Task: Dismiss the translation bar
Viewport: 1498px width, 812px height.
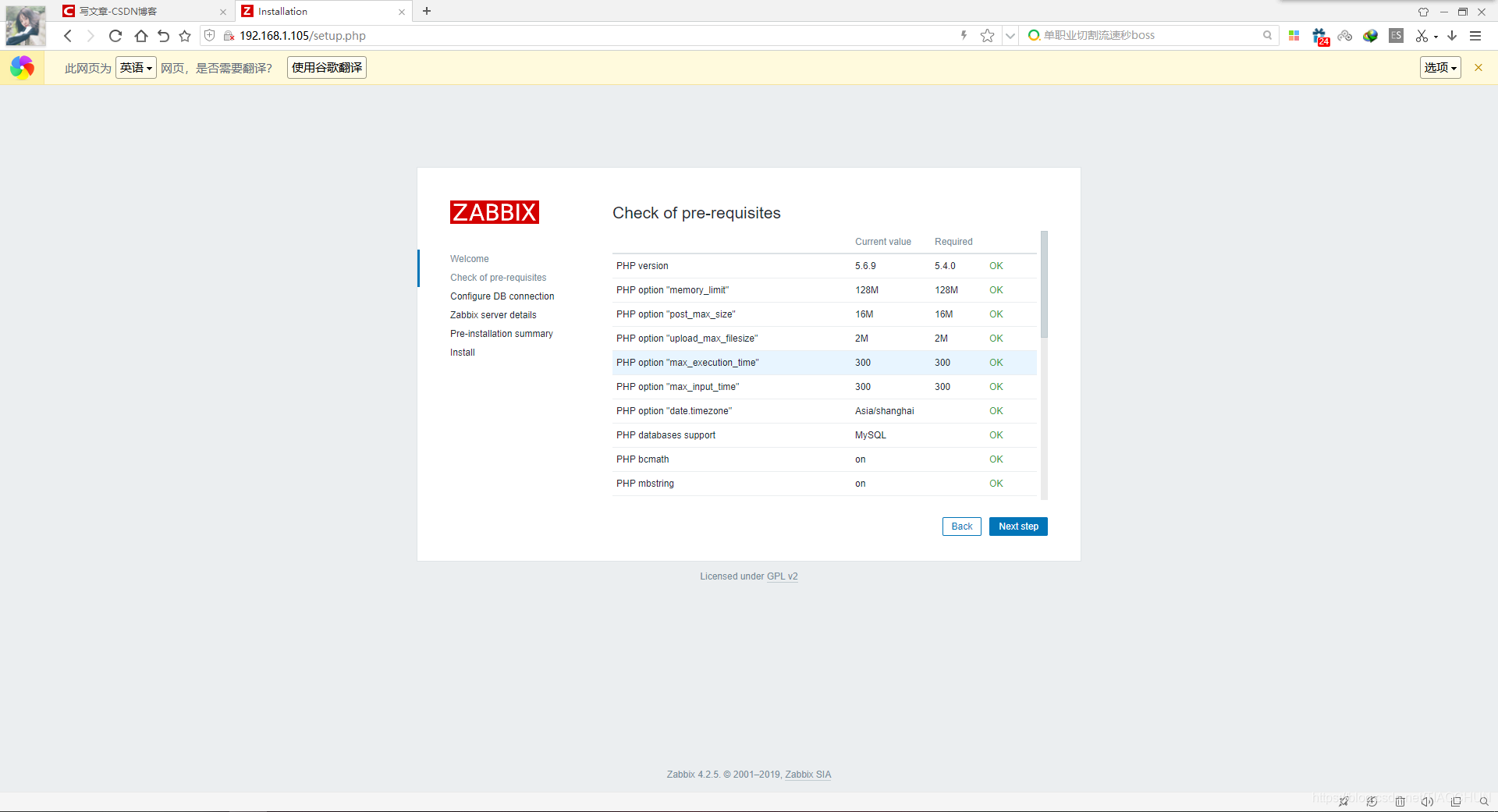Action: pos(1478,68)
